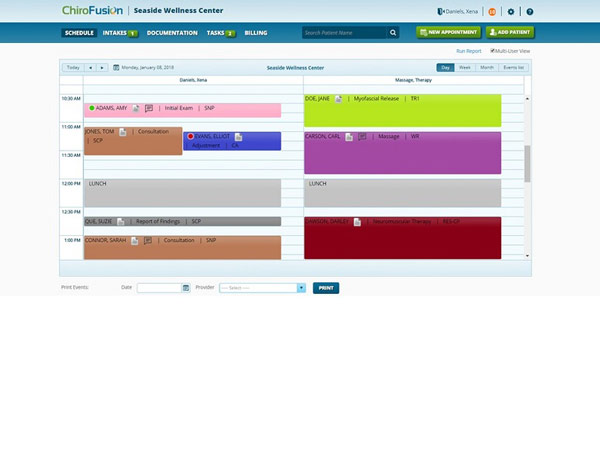Open the Print Events date picker icon

click(x=186, y=288)
